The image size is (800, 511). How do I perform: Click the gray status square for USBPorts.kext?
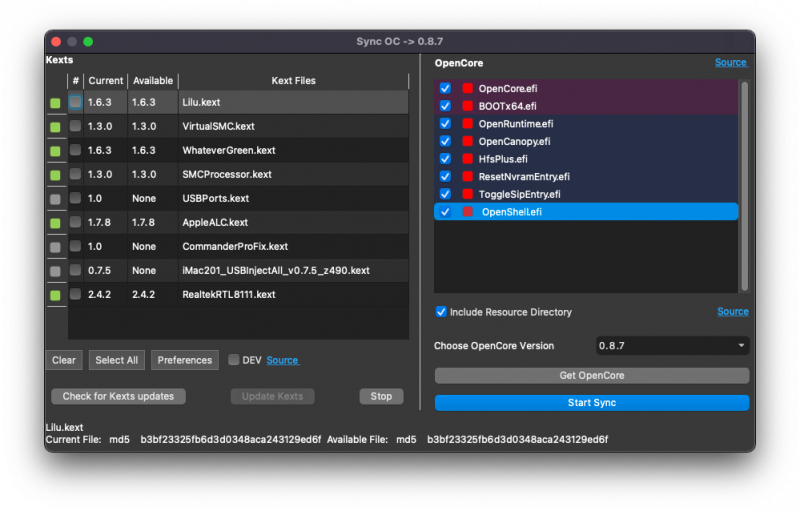pos(55,199)
